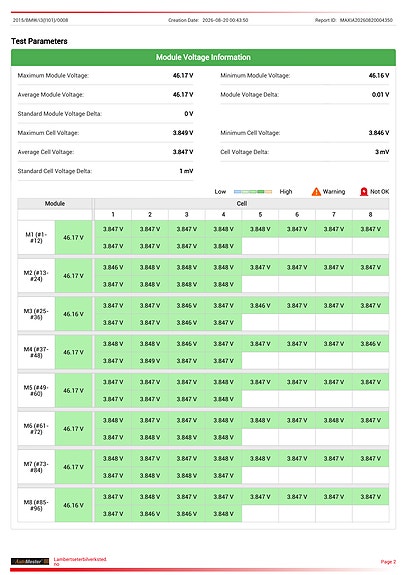Select M8 module voltage 46.16 V cell
Image resolution: width=407 pixels, height=575 pixels.
[73, 505]
